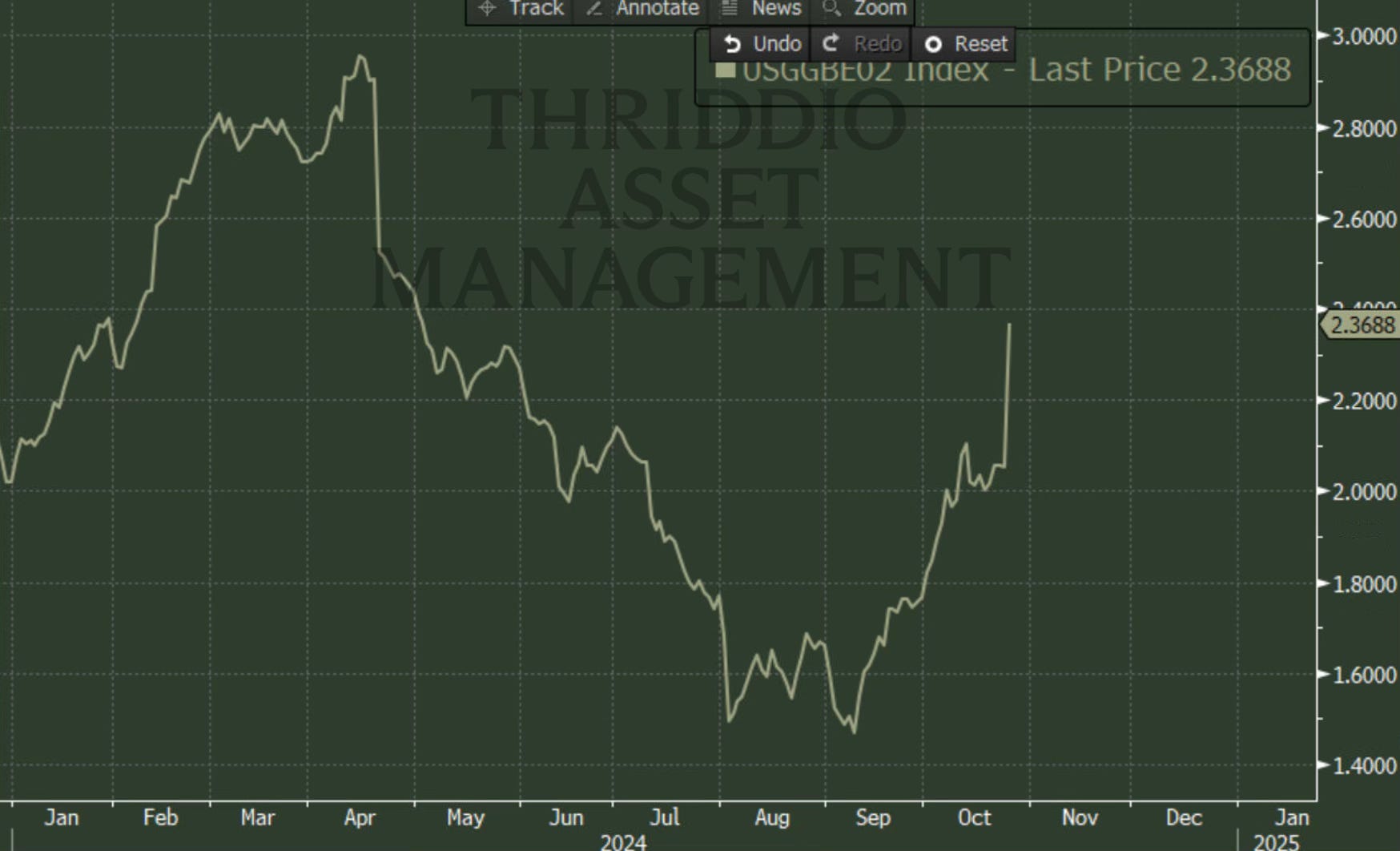
Task: Select the Annotate tool label
Action: coord(658,9)
